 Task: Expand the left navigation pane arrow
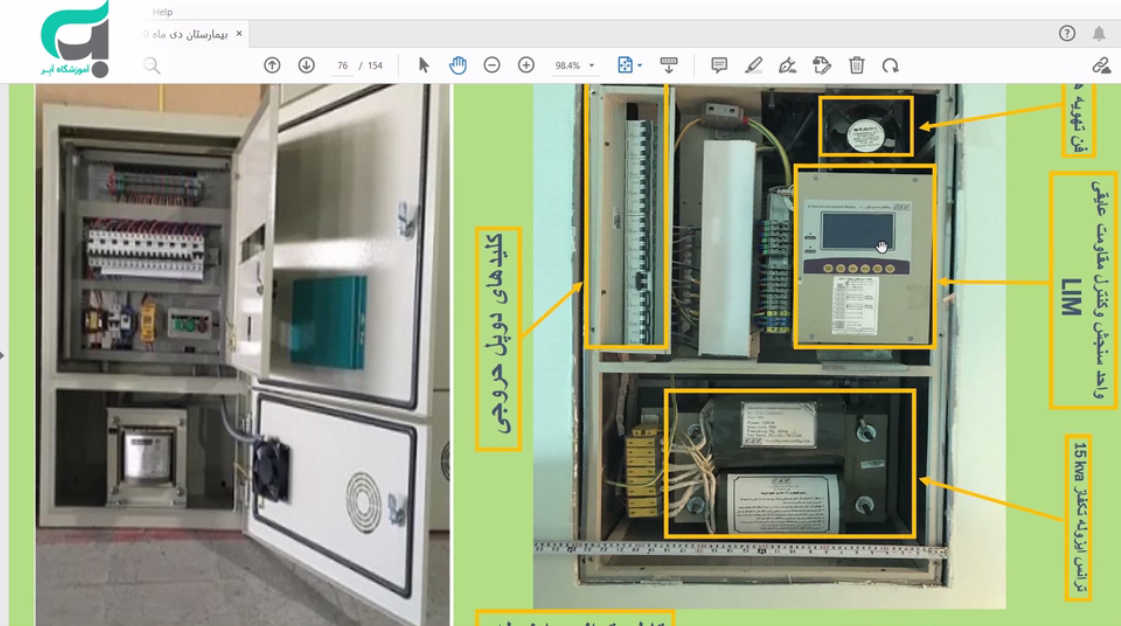click(x=3, y=354)
